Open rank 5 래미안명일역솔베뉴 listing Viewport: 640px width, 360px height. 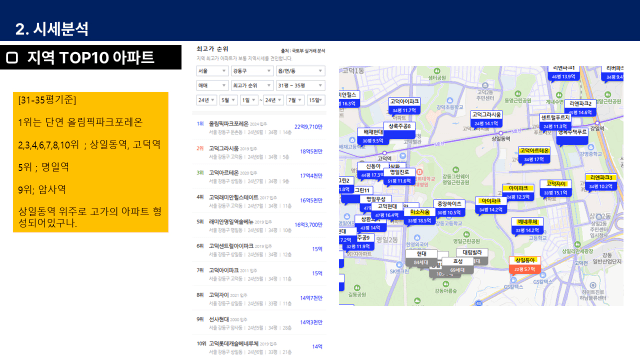tap(260, 225)
